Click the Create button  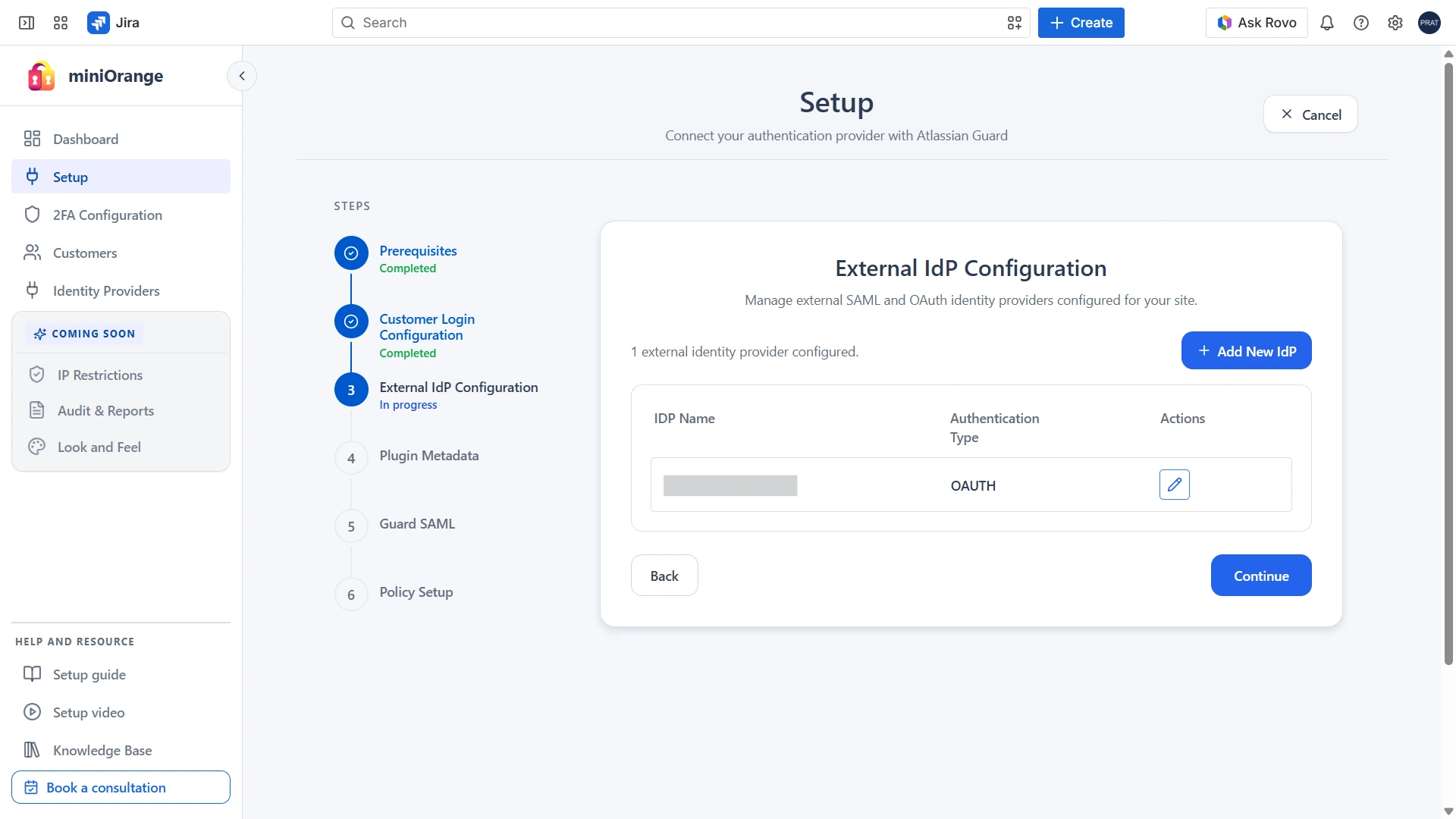[x=1081, y=23]
